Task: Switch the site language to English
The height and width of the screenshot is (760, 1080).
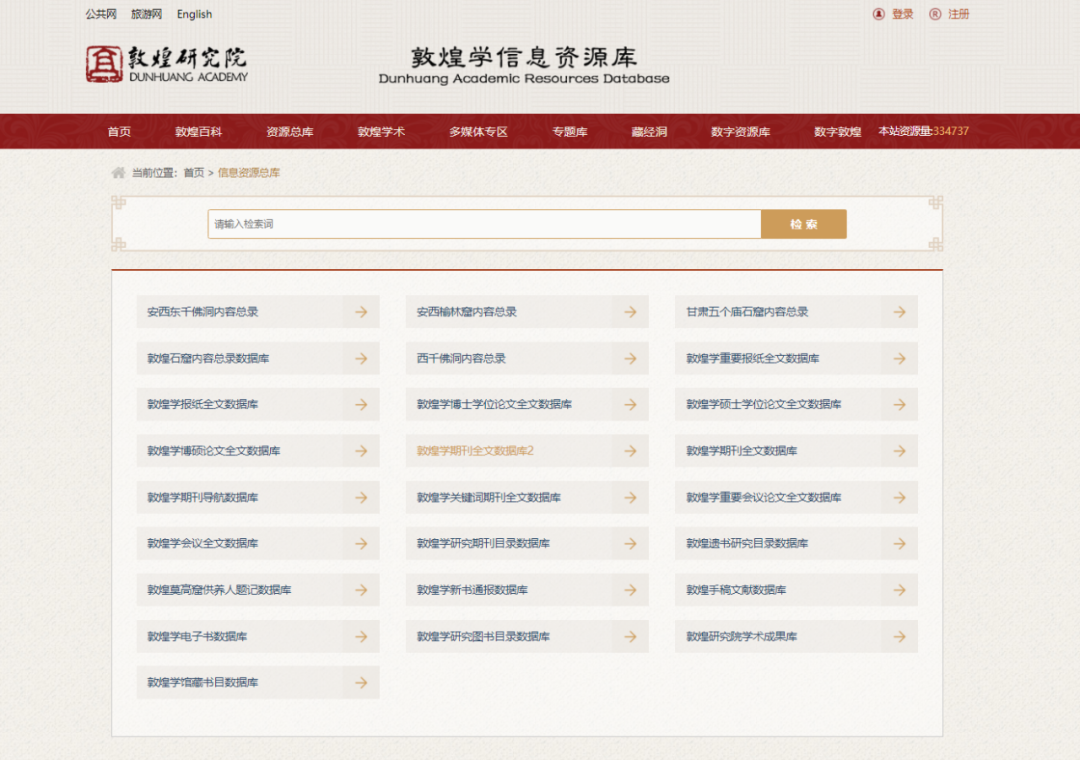Action: (194, 14)
